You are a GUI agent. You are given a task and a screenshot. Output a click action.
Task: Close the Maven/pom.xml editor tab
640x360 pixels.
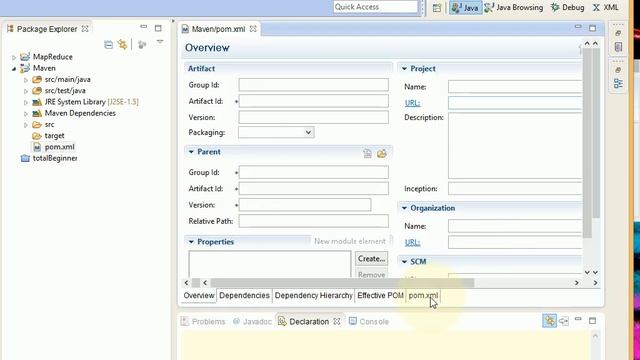[253, 29]
